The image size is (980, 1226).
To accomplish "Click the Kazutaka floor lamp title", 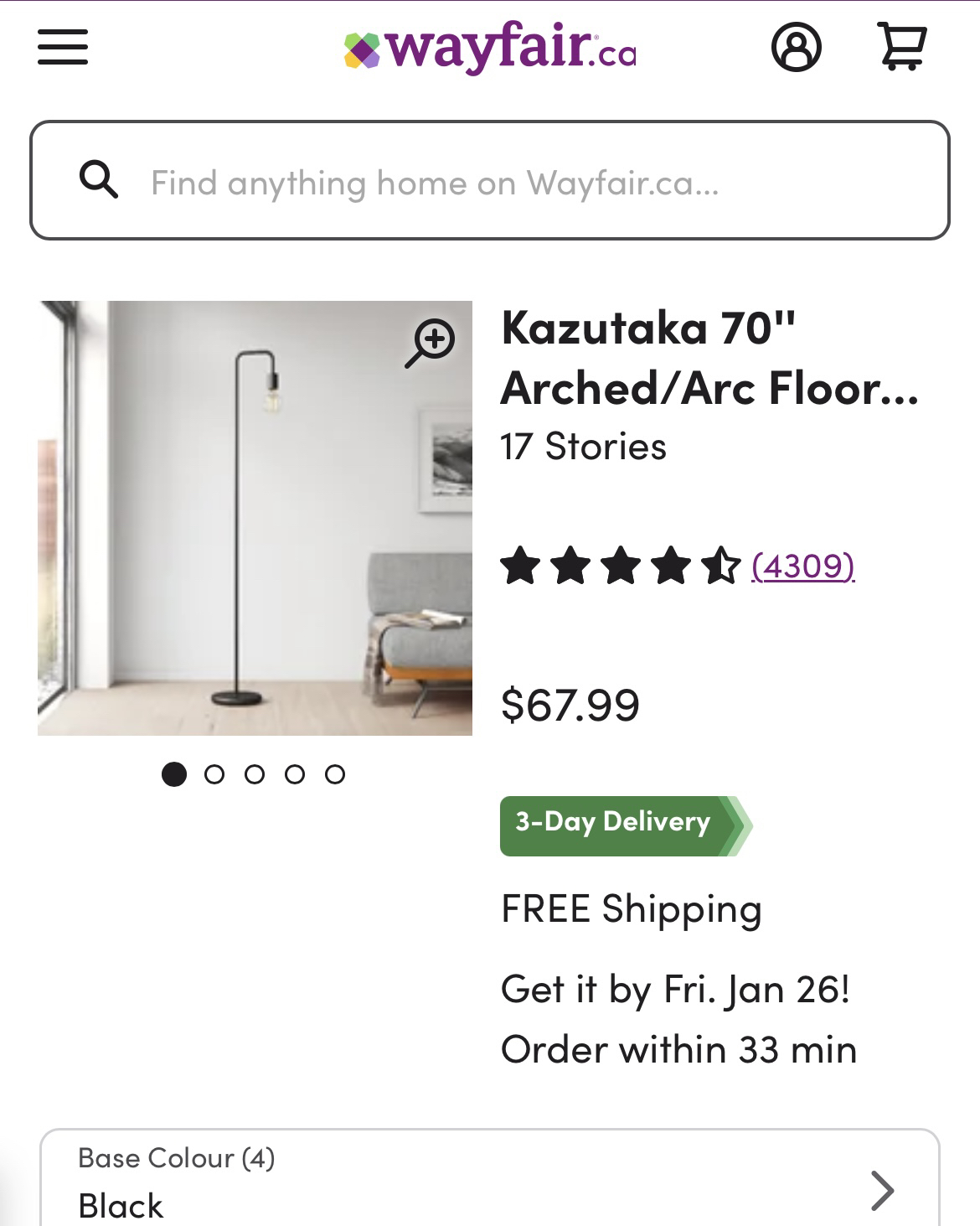I will (709, 358).
